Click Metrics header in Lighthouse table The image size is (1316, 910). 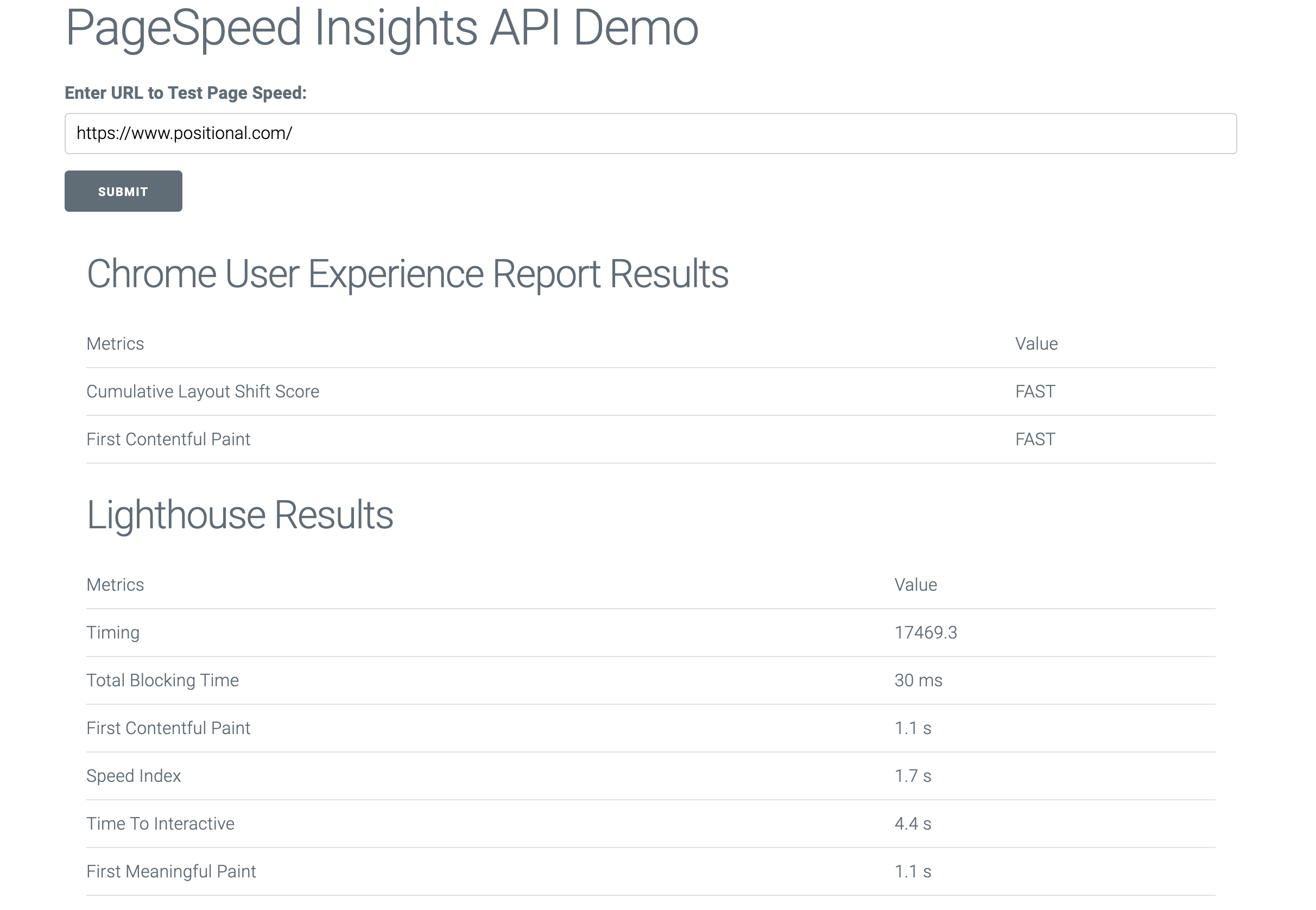click(115, 585)
